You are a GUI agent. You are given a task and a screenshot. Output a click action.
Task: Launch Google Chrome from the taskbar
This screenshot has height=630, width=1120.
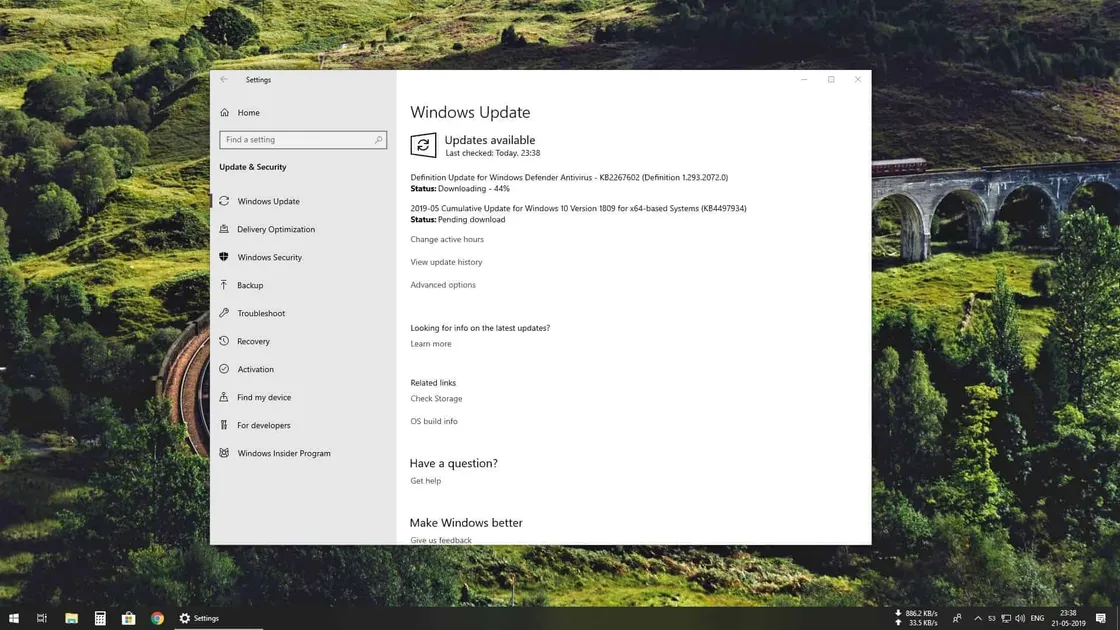click(x=157, y=618)
